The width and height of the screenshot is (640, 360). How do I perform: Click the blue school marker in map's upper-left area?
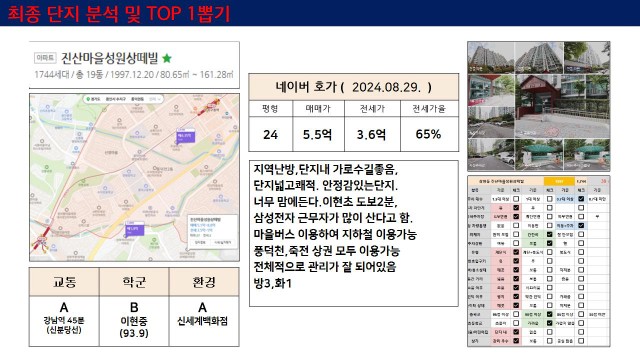(x=48, y=108)
